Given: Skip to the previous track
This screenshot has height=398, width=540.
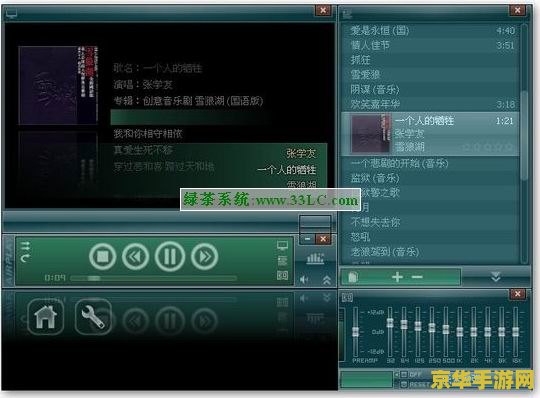Looking at the screenshot, I should (x=136, y=256).
